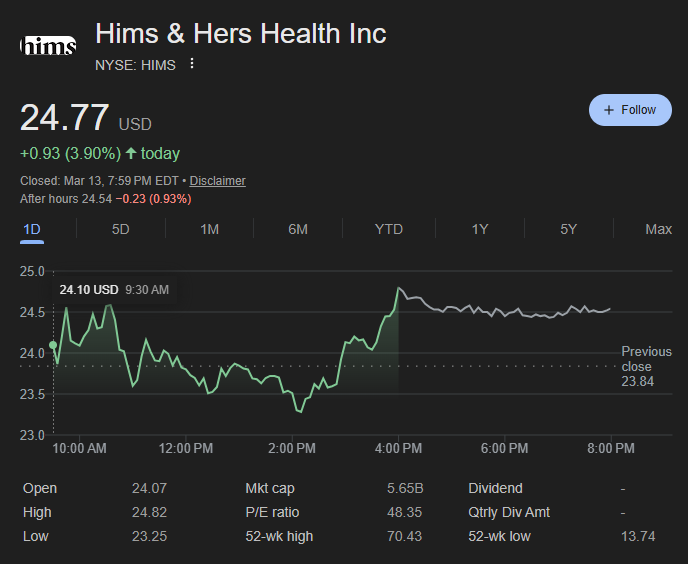This screenshot has height=564, width=688.
Task: Show the Max range chart
Action: coord(658,229)
